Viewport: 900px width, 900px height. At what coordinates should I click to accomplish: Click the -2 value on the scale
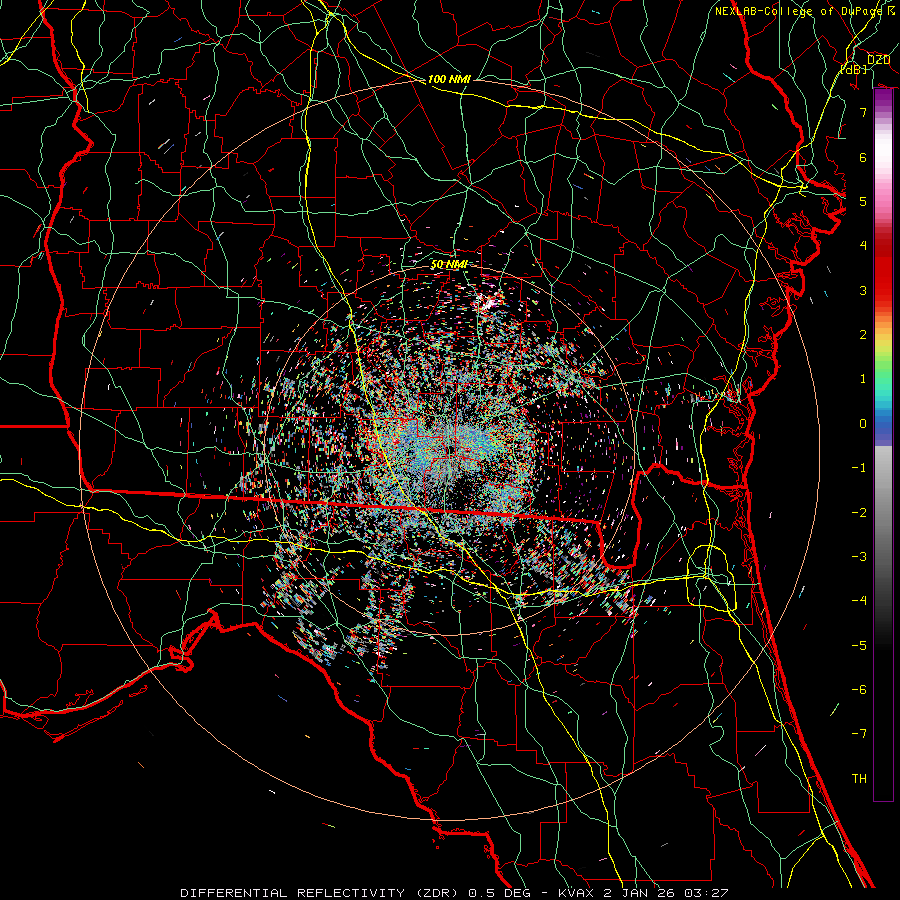click(x=859, y=512)
